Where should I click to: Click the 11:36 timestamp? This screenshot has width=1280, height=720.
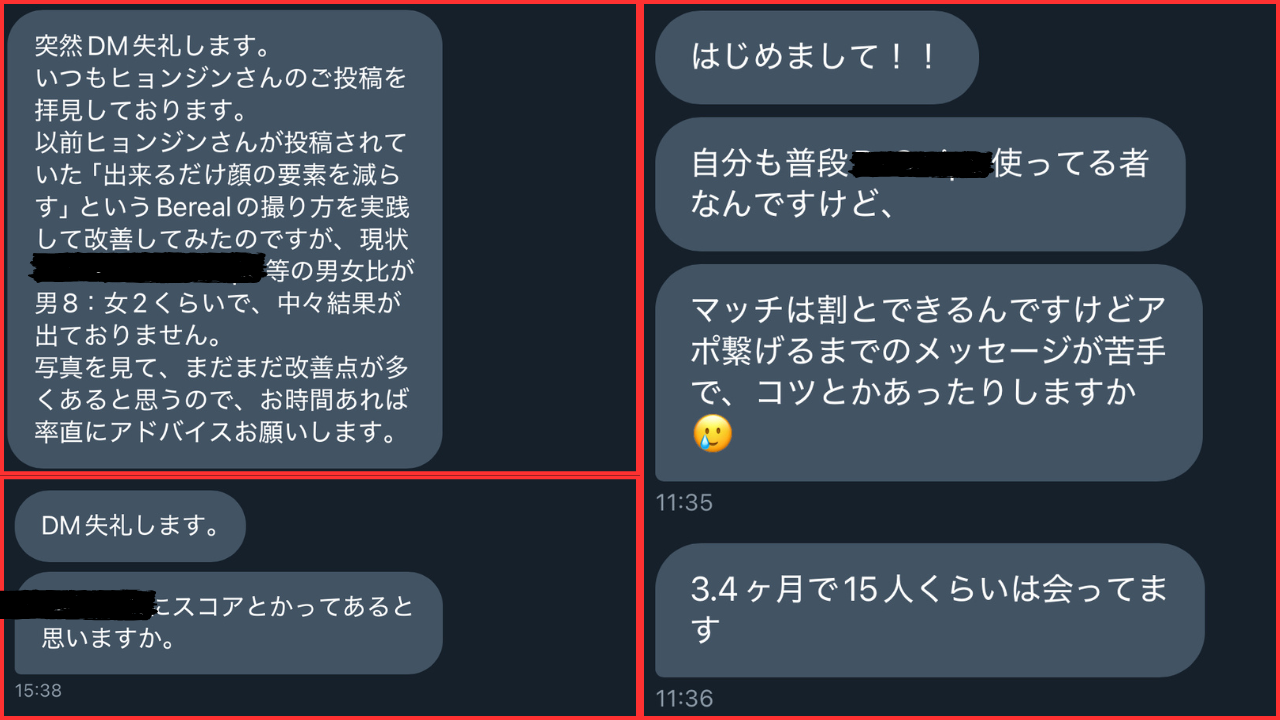684,699
